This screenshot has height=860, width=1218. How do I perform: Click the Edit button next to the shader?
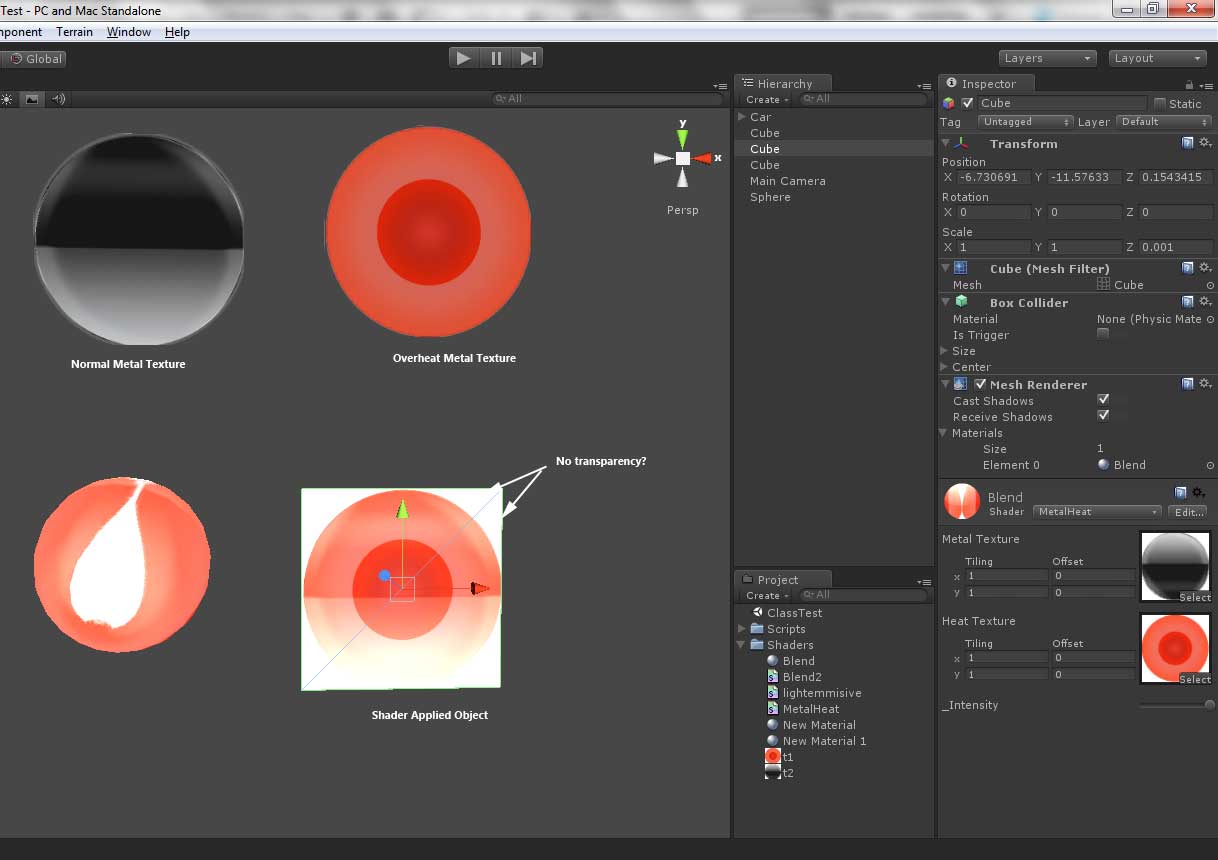coord(1186,512)
